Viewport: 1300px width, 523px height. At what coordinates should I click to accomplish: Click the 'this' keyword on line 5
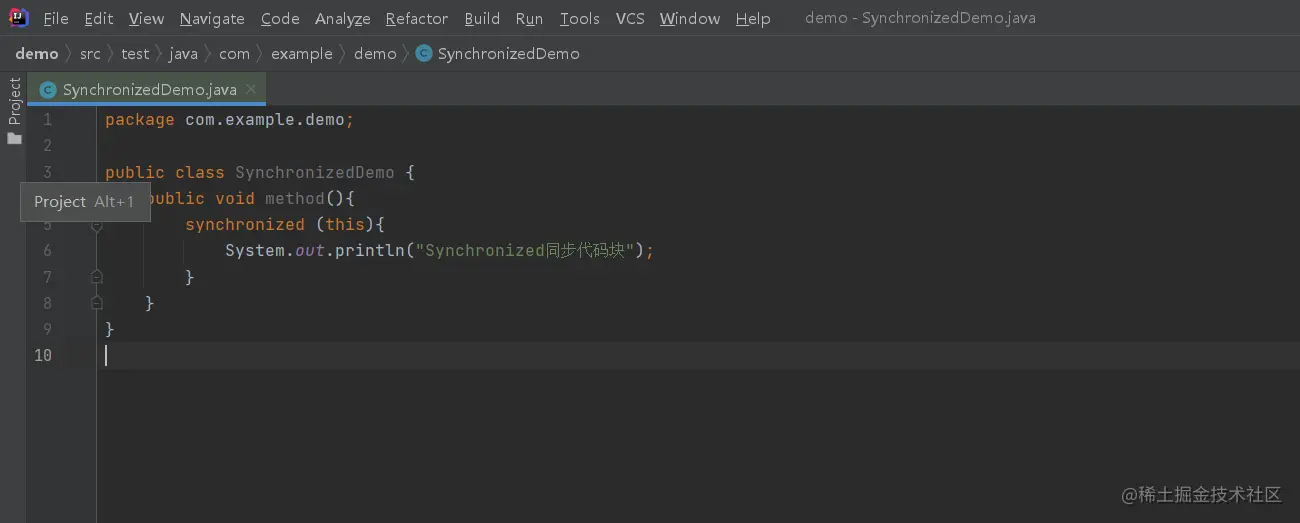pos(345,225)
